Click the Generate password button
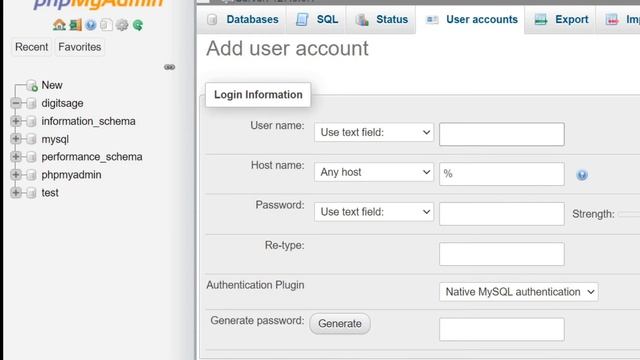The width and height of the screenshot is (640, 360). 340,324
